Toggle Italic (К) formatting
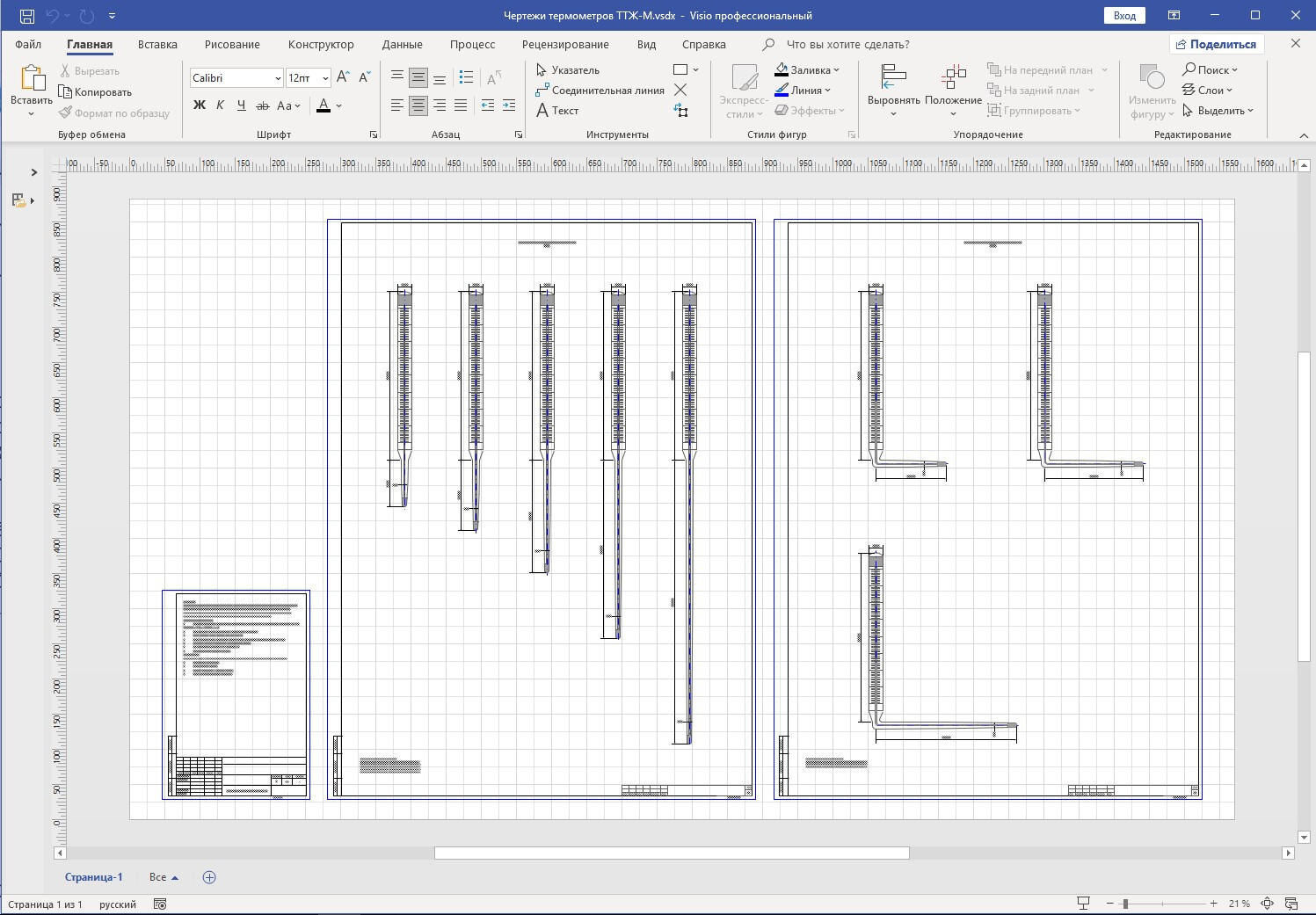This screenshot has height=915, width=1316. 220,105
